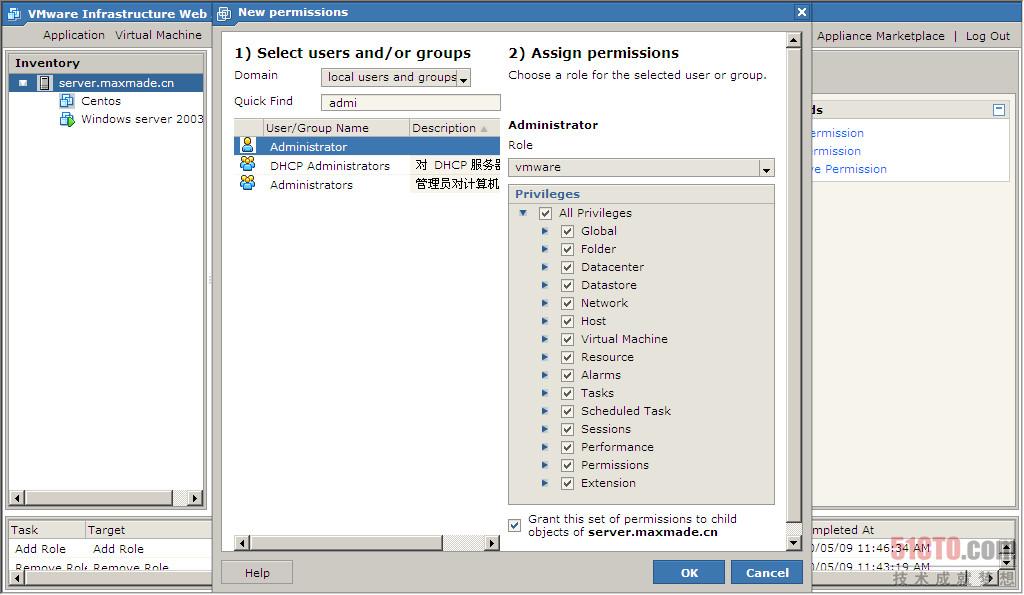Expand the Performance privilege group
Screen dimensions: 1024x595
545,447
